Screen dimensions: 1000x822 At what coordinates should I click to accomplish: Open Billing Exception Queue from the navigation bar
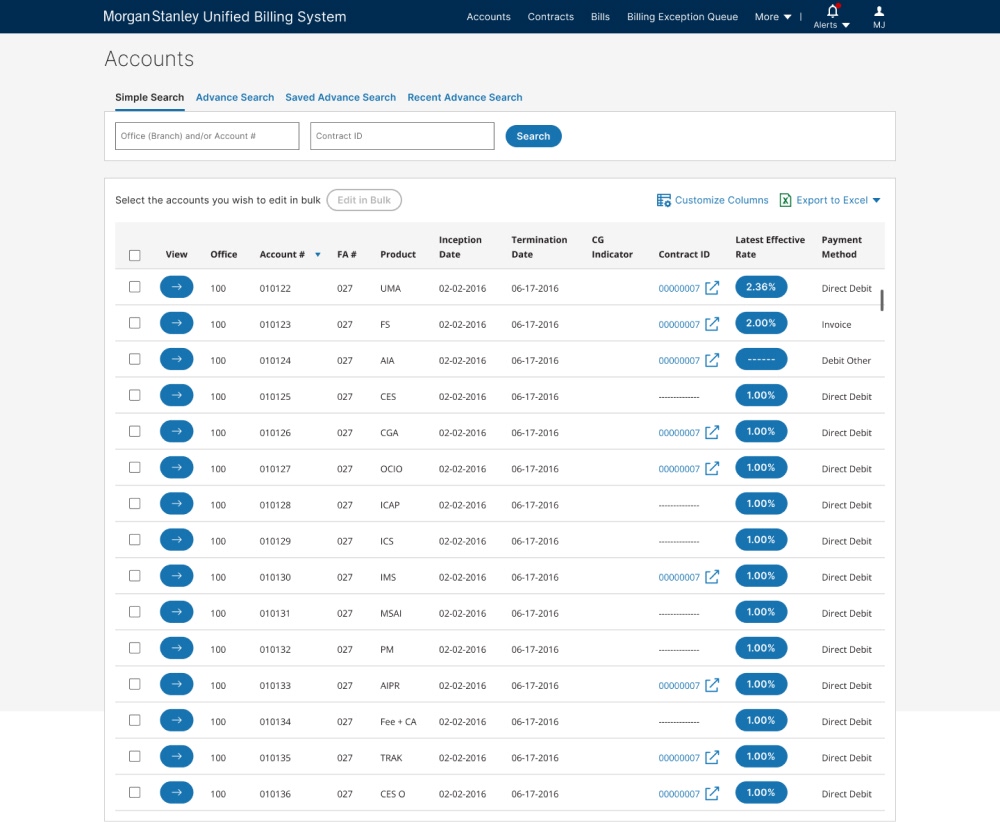[682, 16]
